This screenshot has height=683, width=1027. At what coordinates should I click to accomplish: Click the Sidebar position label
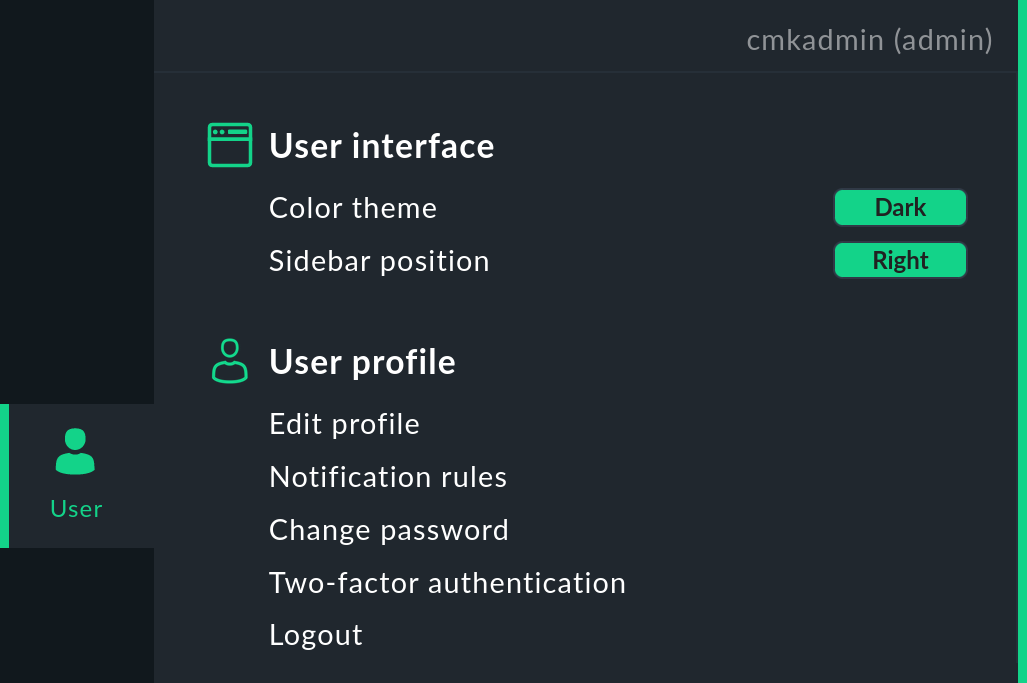tap(379, 261)
